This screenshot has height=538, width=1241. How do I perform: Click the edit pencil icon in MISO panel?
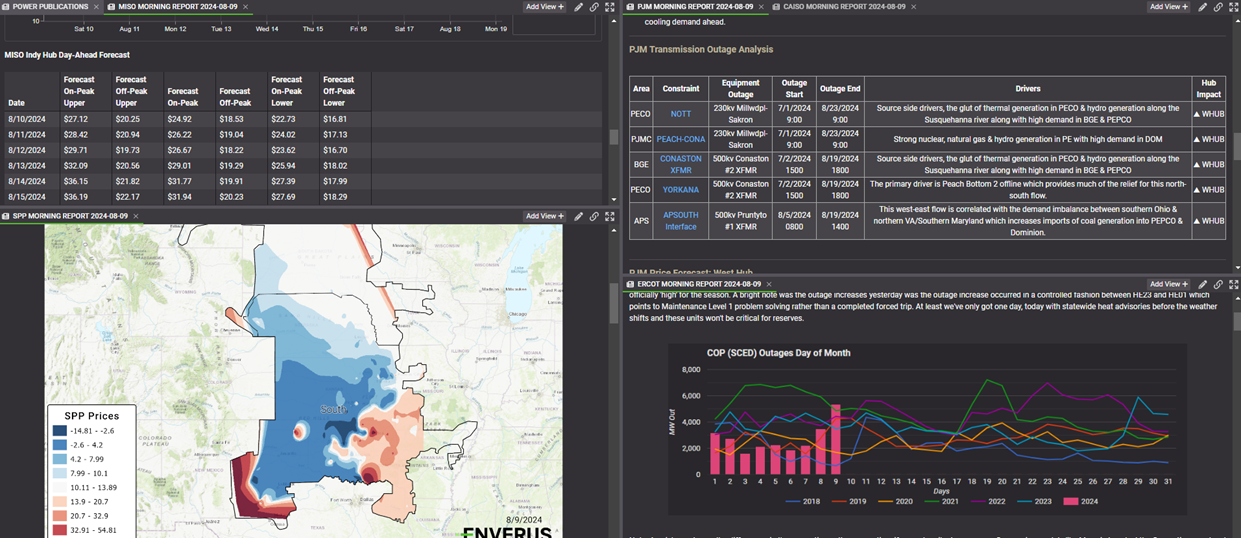(x=579, y=7)
